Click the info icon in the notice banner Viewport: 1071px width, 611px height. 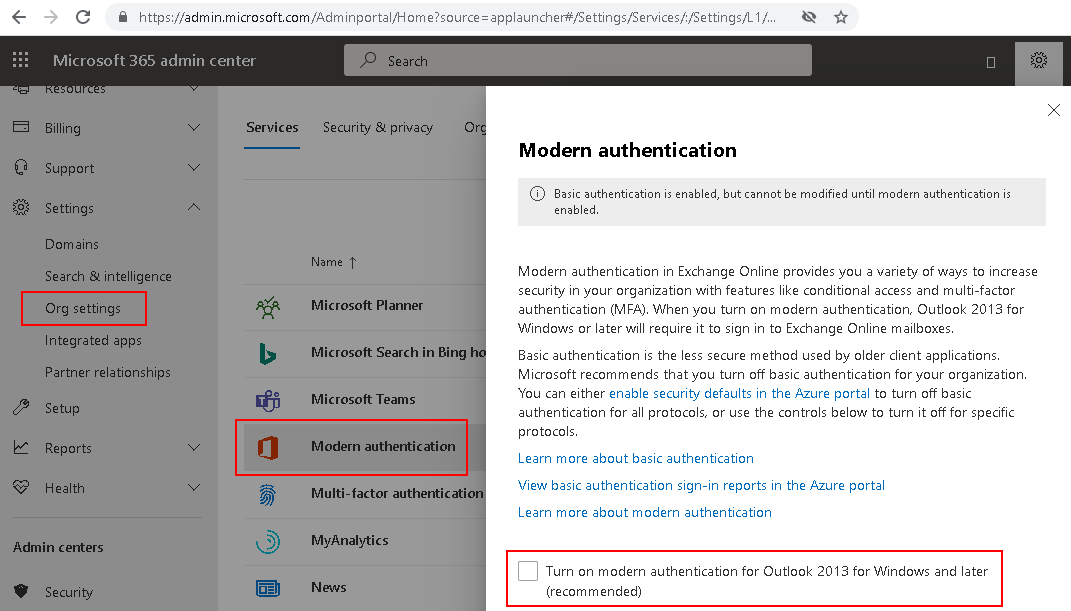(538, 194)
